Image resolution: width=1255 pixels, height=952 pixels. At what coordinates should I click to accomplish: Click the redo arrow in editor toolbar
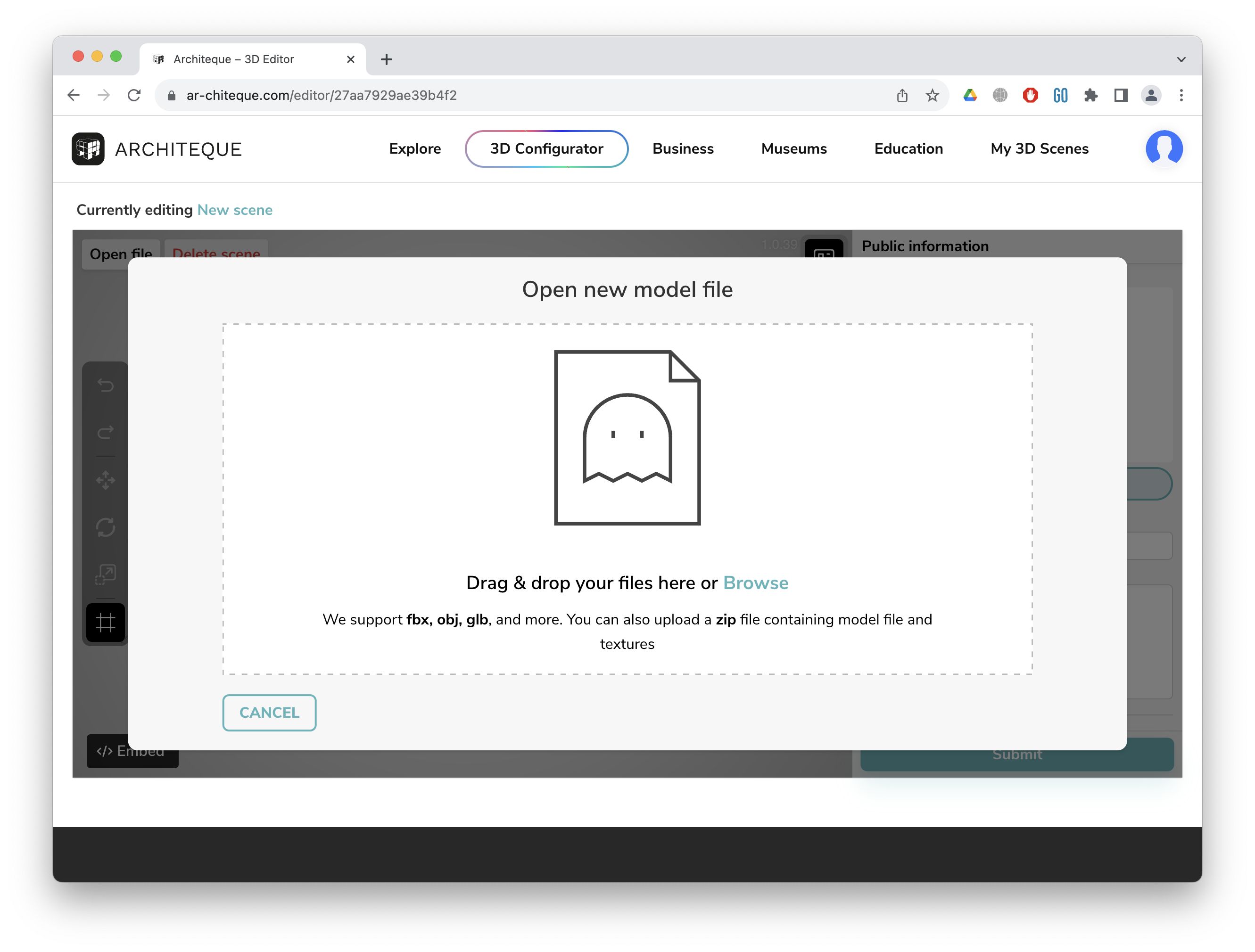point(106,433)
